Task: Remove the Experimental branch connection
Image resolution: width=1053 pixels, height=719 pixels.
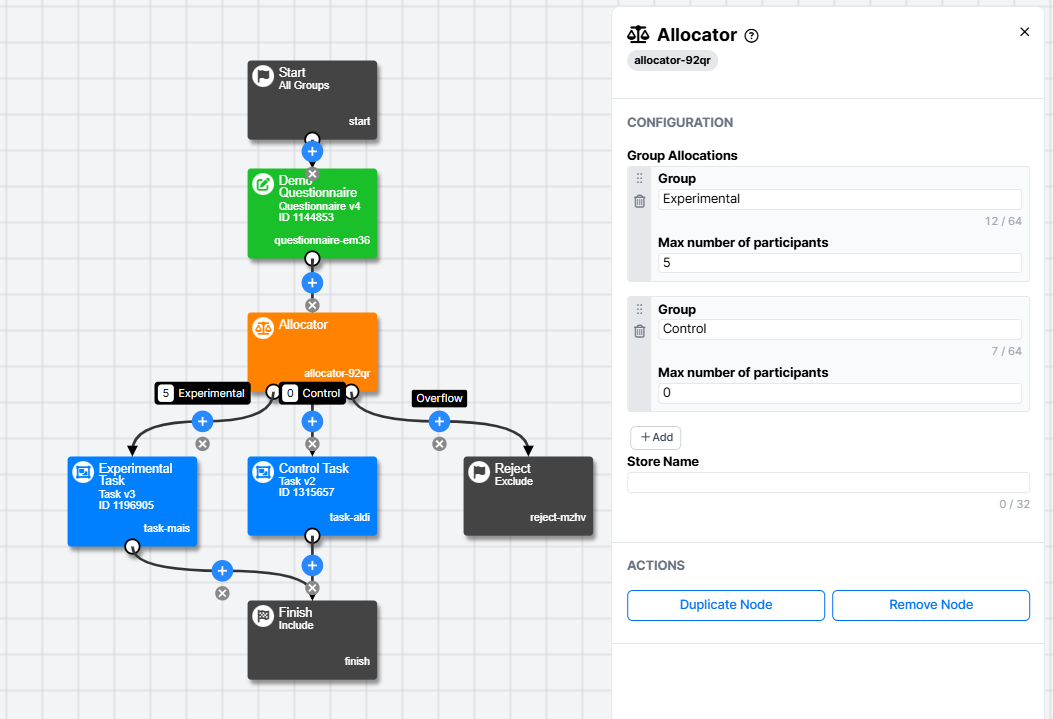Action: click(202, 444)
